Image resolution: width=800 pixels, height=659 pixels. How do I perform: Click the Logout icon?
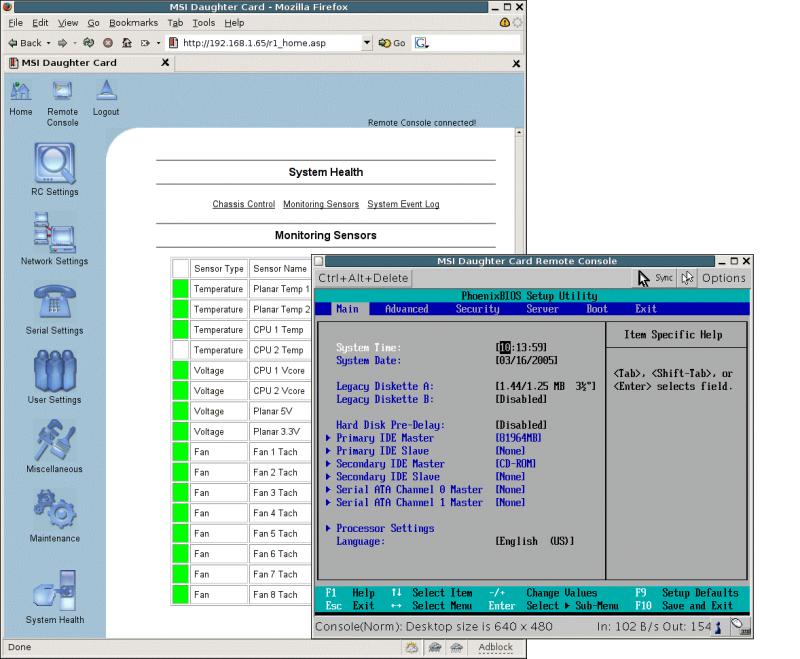106,92
